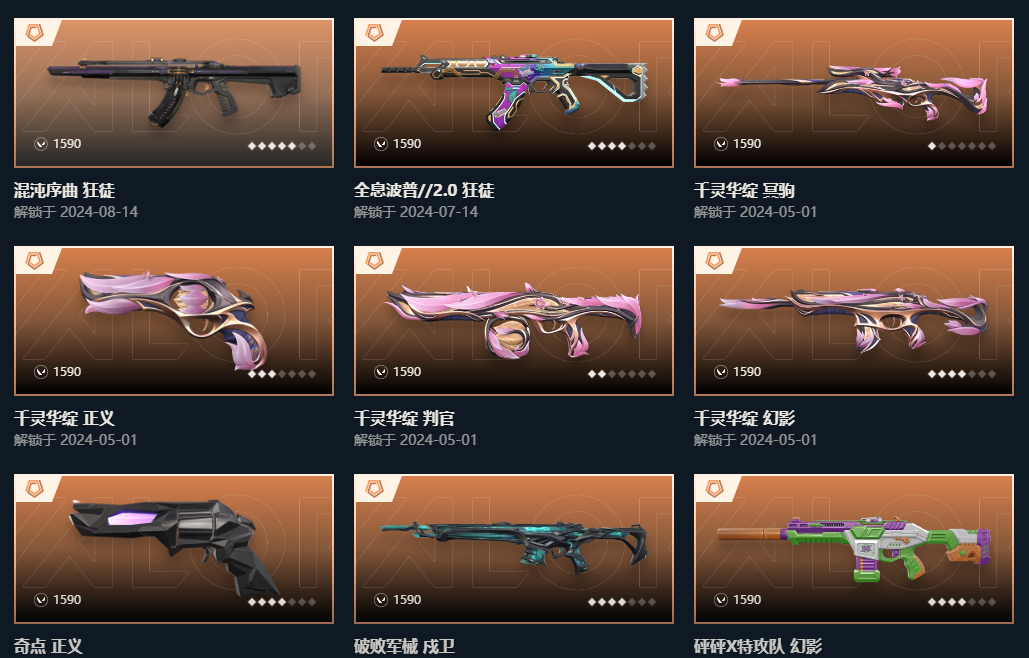
Task: Click upgrade level diamonds on 千灵华绽 幻影
Action: tap(962, 374)
